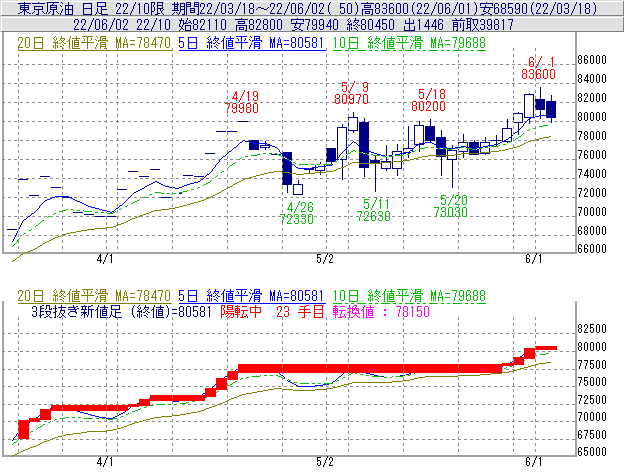This screenshot has height=475, width=624.
Task: Select the lower chart 10日 終値平滑 MA=79688 legend
Action: pos(409,296)
